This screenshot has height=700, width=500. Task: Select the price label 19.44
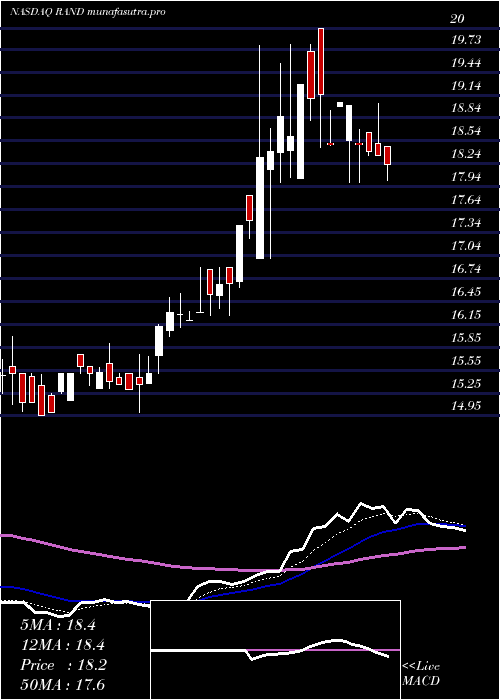467,63
